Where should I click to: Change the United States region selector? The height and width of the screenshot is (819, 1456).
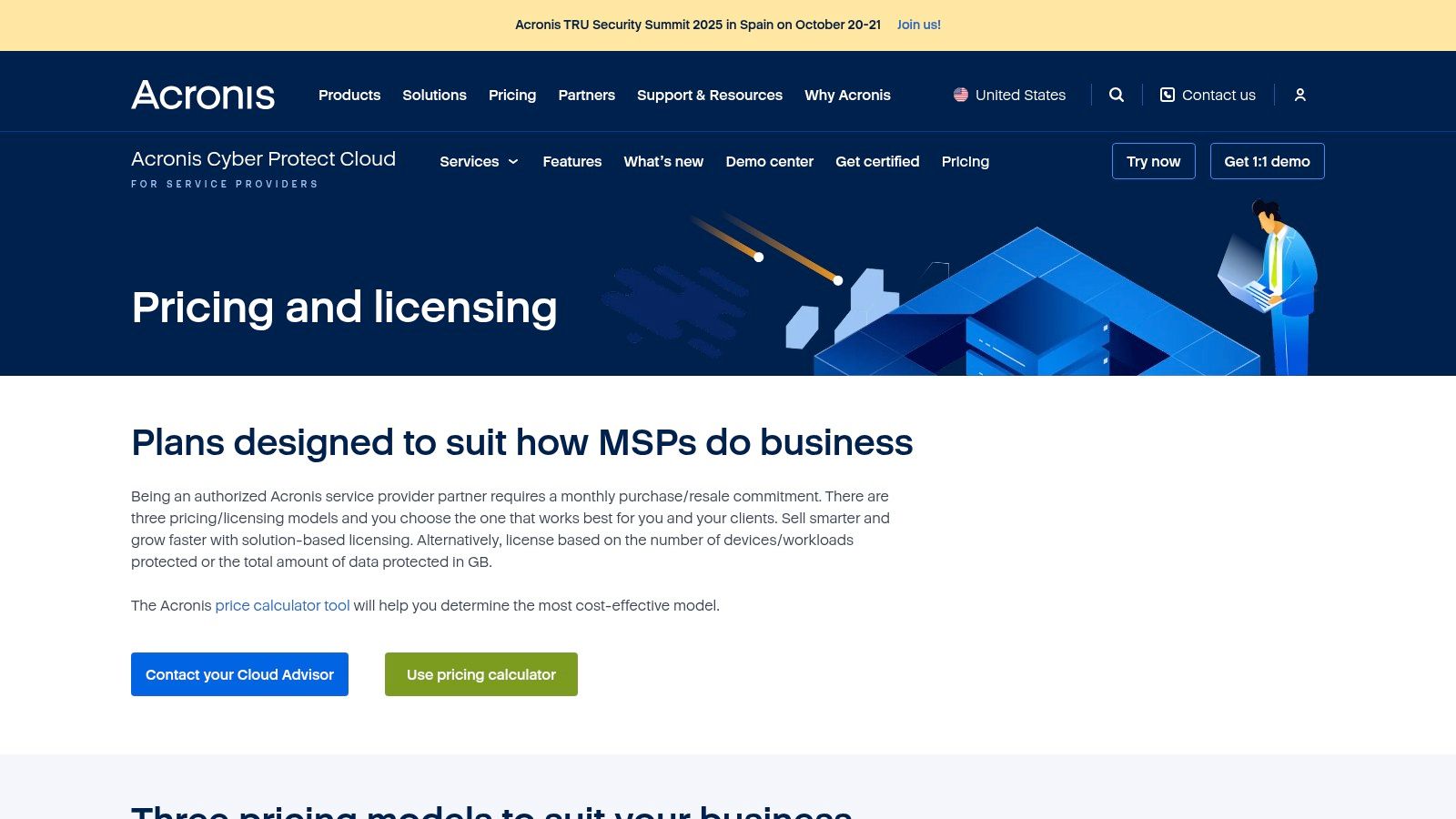click(x=1009, y=95)
